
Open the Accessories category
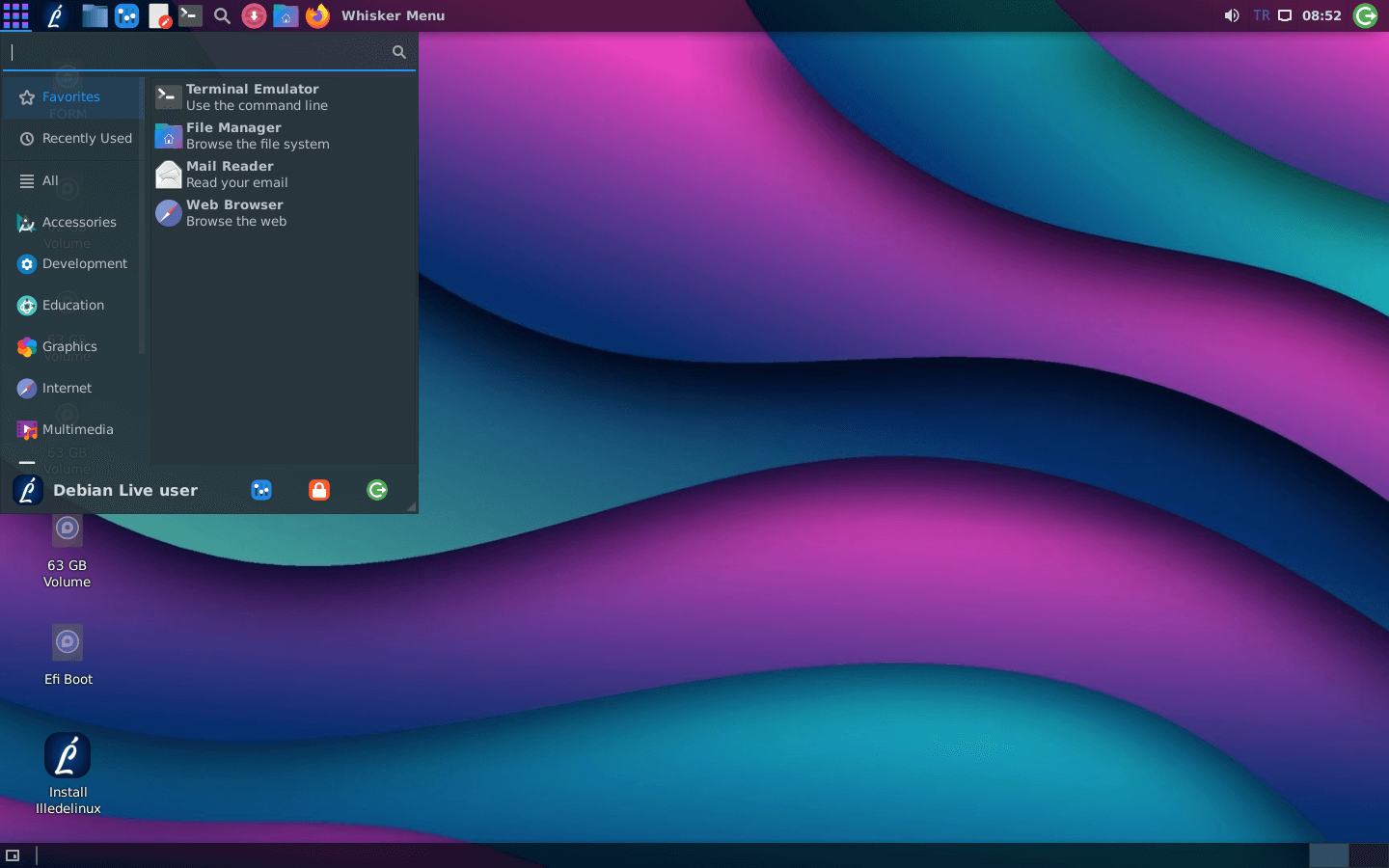click(x=72, y=222)
